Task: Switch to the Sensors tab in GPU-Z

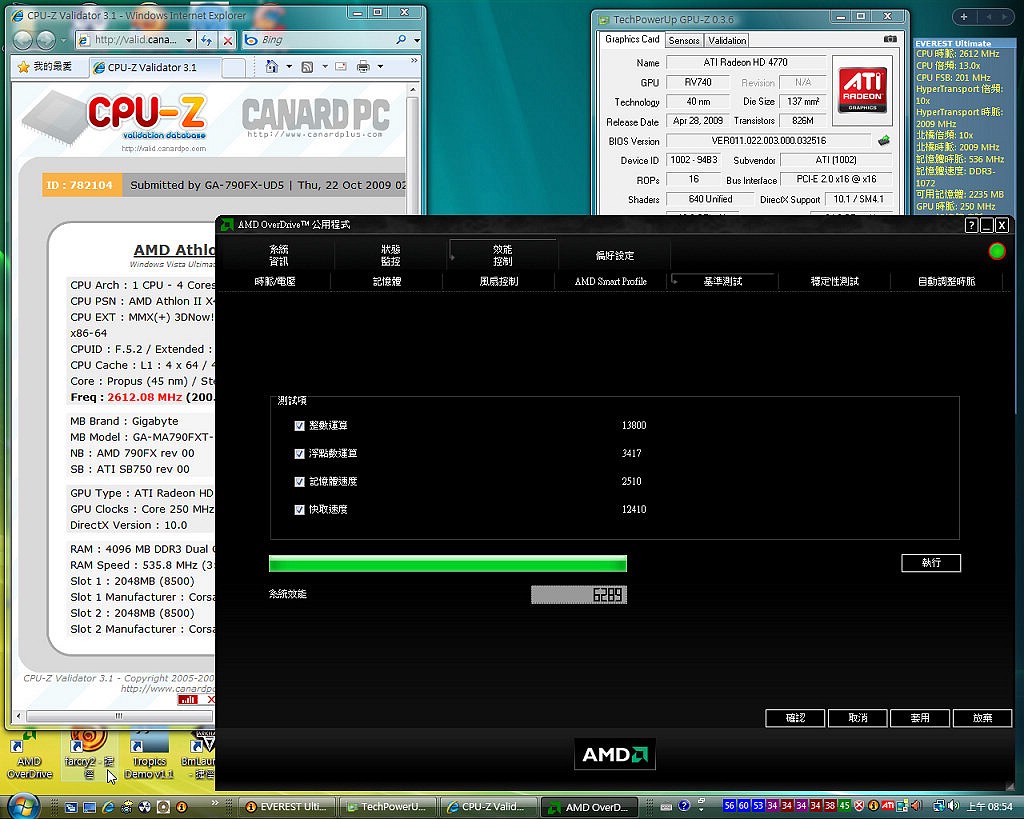Action: point(684,40)
